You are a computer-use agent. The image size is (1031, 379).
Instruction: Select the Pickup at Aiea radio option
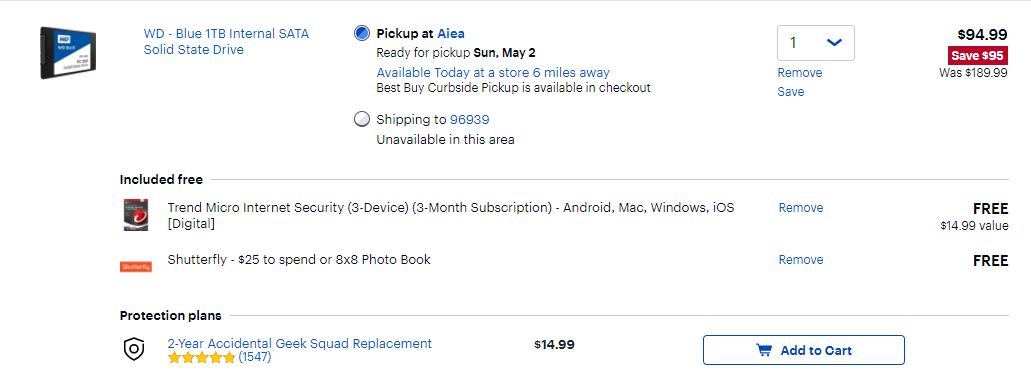pyautogui.click(x=362, y=33)
